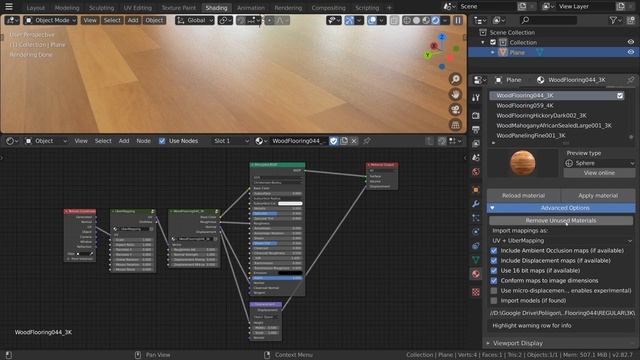Open the Object Constraints properties tab
Viewport: 640px width, 360px height.
tap(476, 246)
